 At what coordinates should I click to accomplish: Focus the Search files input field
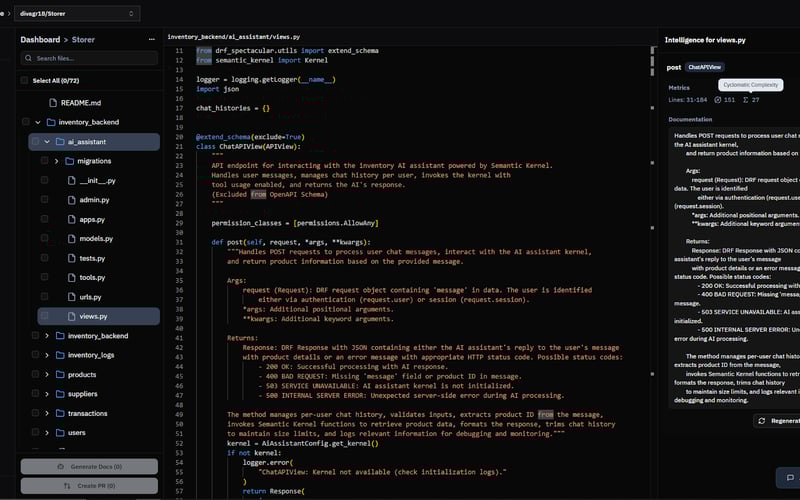(x=89, y=58)
